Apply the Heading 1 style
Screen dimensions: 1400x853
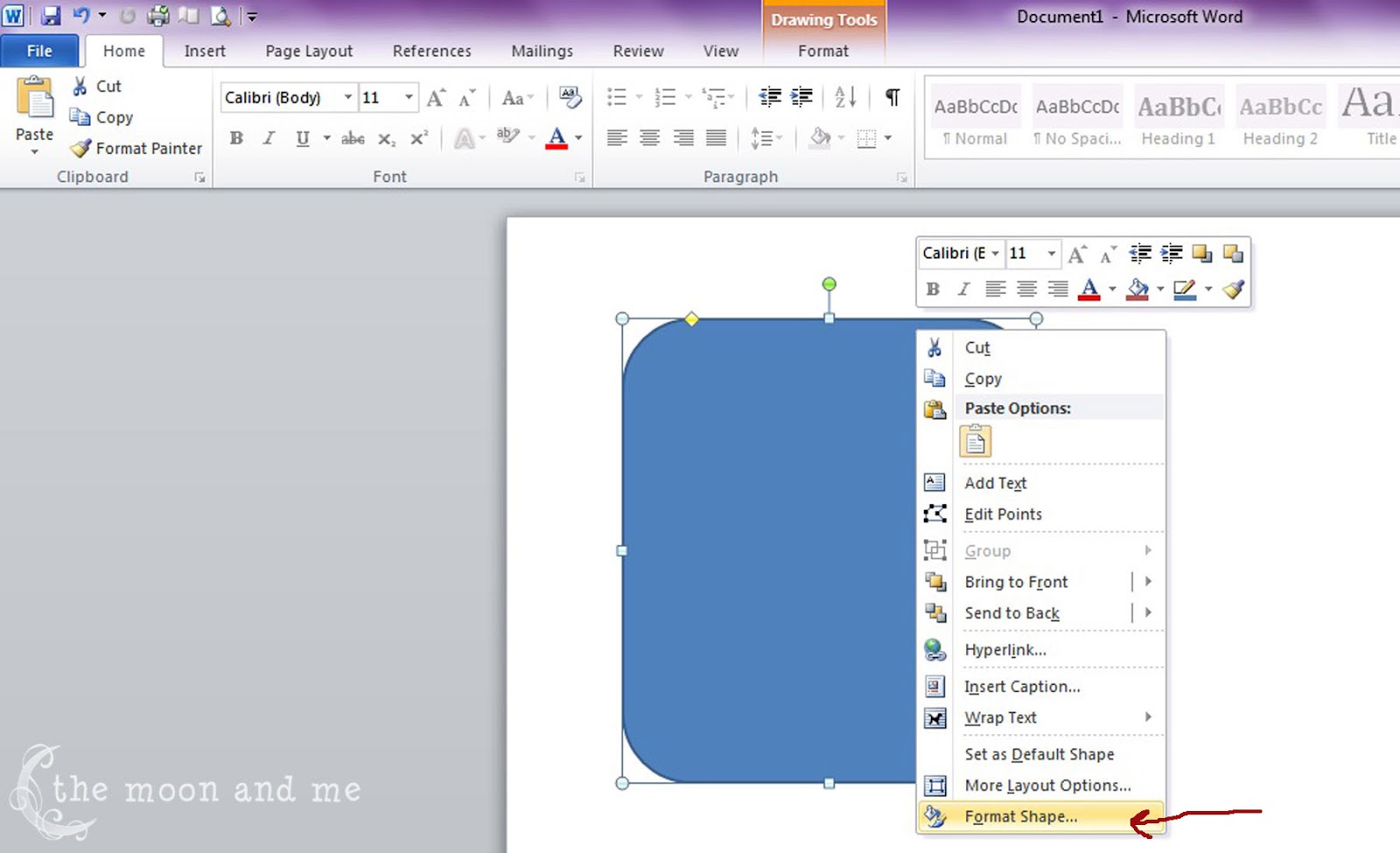coord(1178,116)
